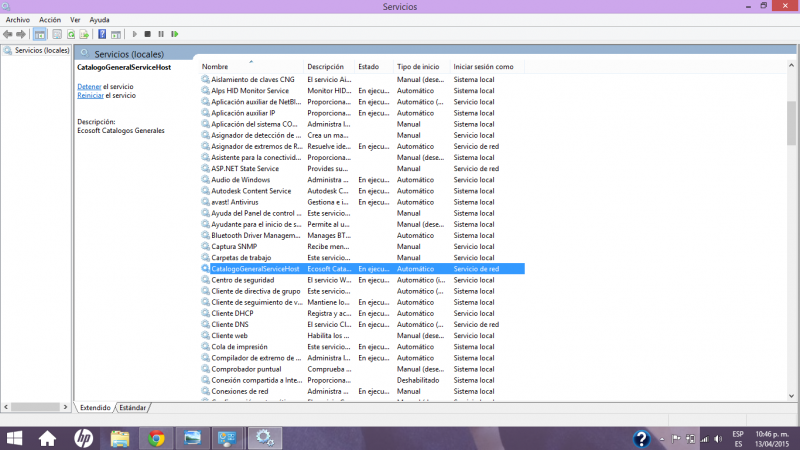Click the Detener link to stop service

89,87
